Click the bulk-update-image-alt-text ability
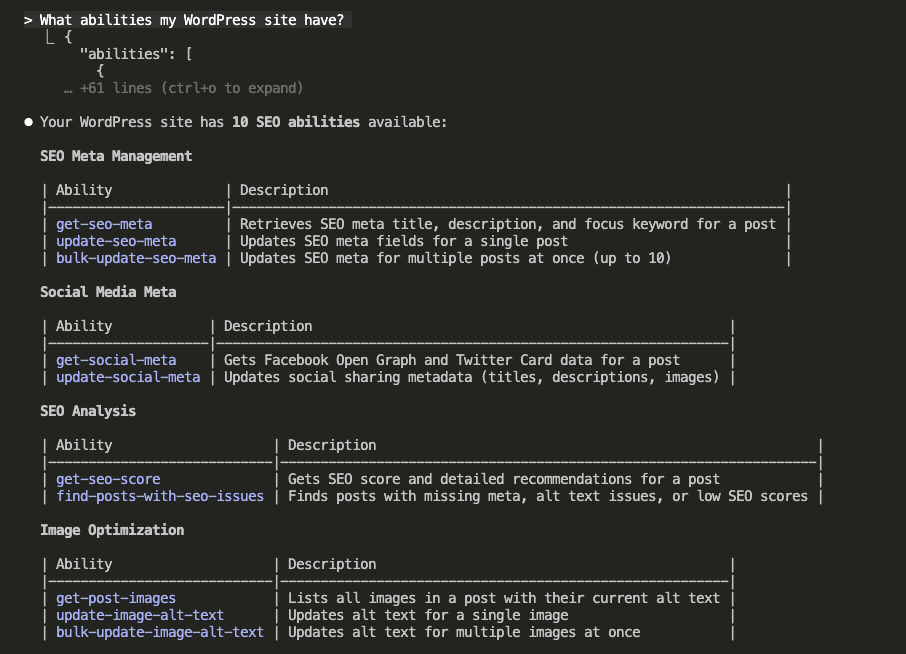Viewport: 906px width, 654px height. click(160, 632)
